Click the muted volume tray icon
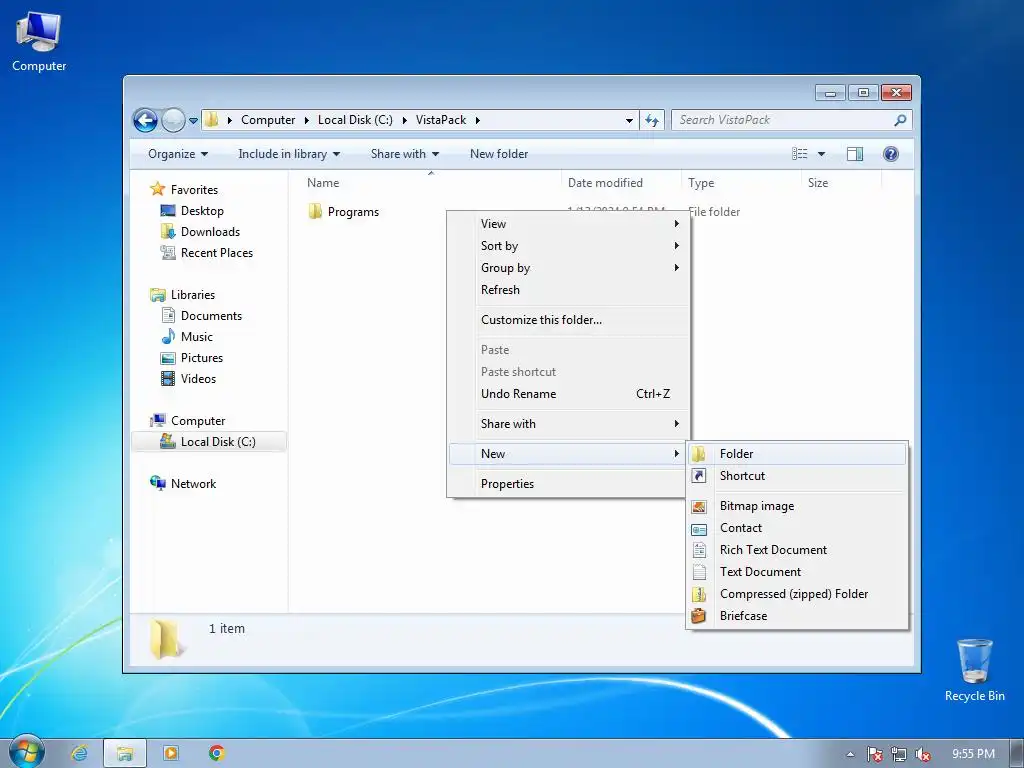The width and height of the screenshot is (1024, 768). [x=923, y=754]
